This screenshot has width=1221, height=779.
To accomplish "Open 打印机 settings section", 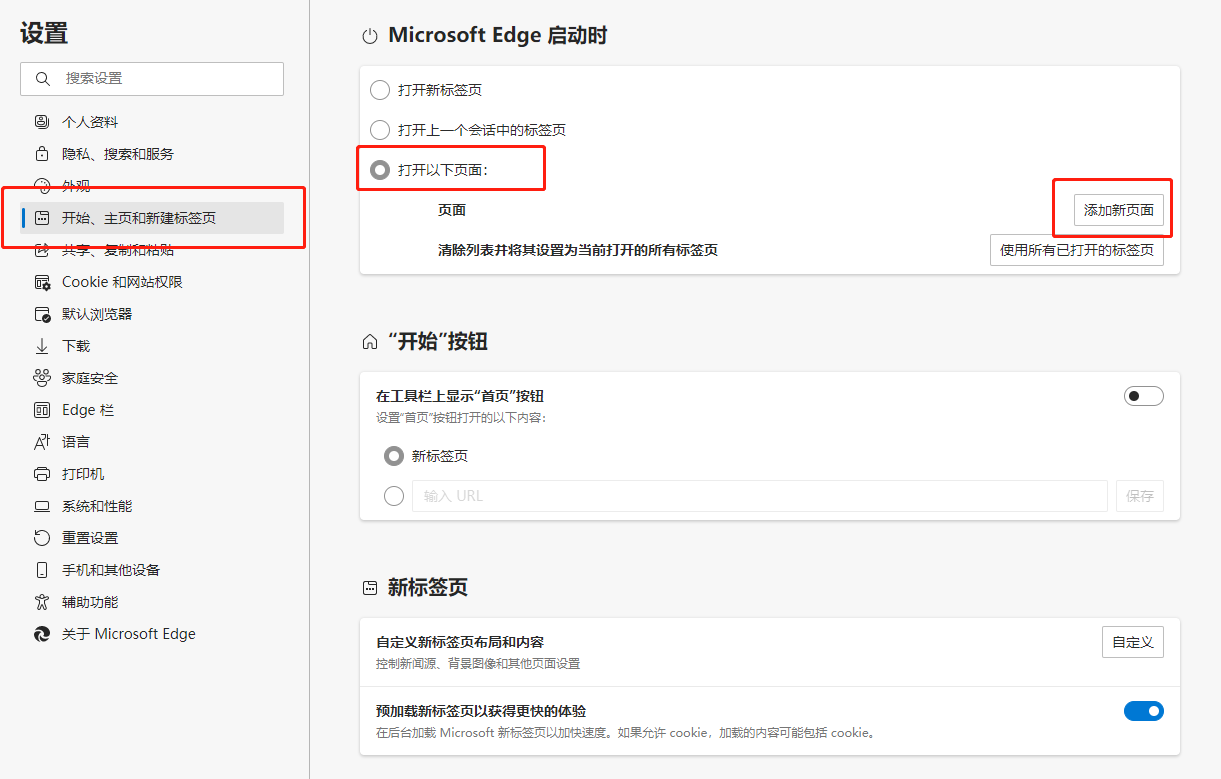I will click(152, 474).
